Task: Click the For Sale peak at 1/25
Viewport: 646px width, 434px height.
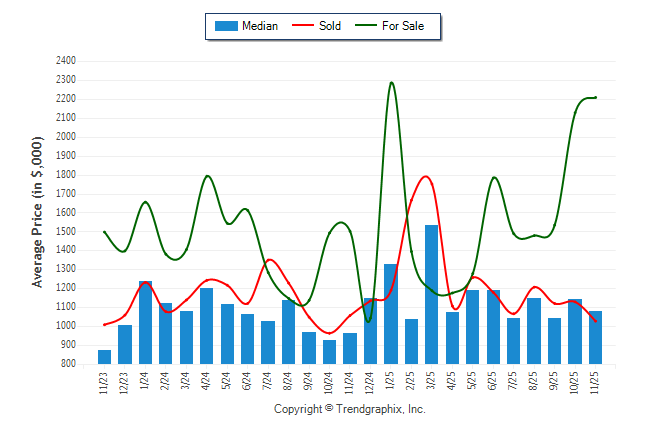Action: 391,83
